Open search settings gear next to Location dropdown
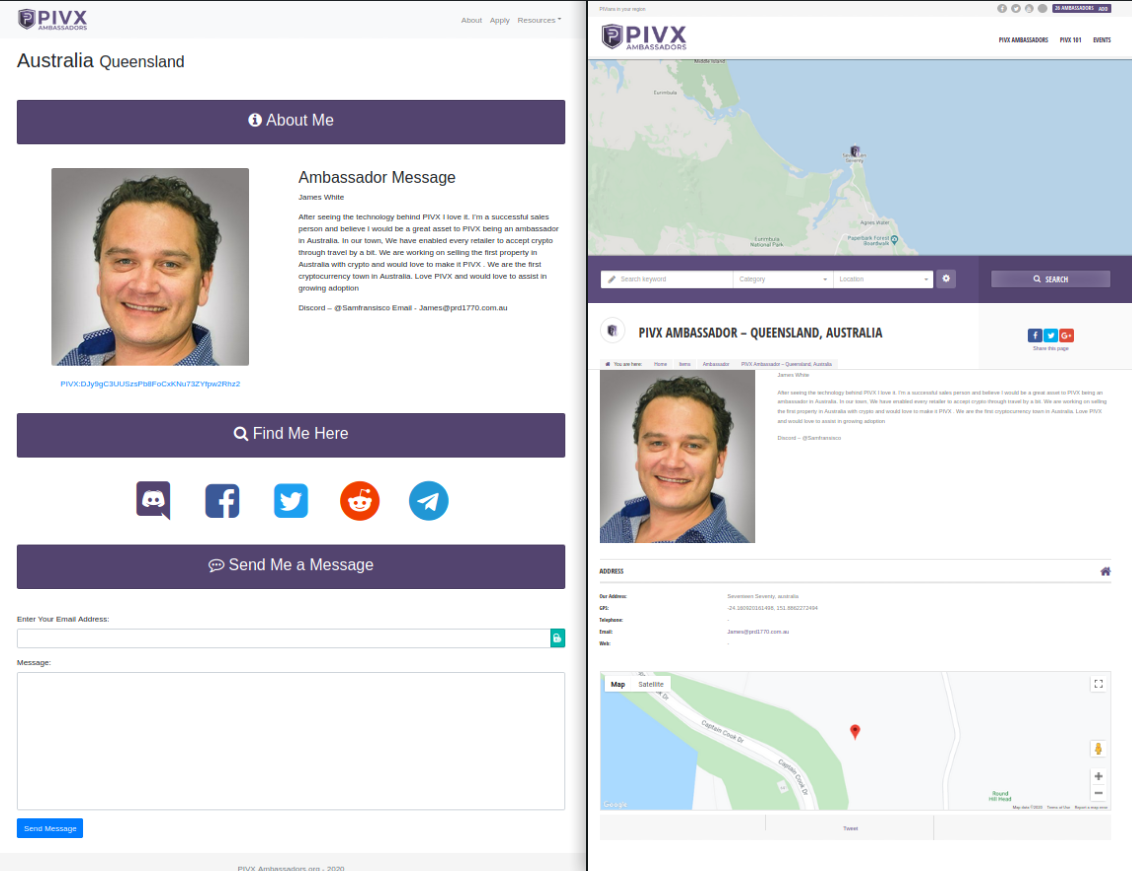1132x871 pixels. pyautogui.click(x=946, y=279)
